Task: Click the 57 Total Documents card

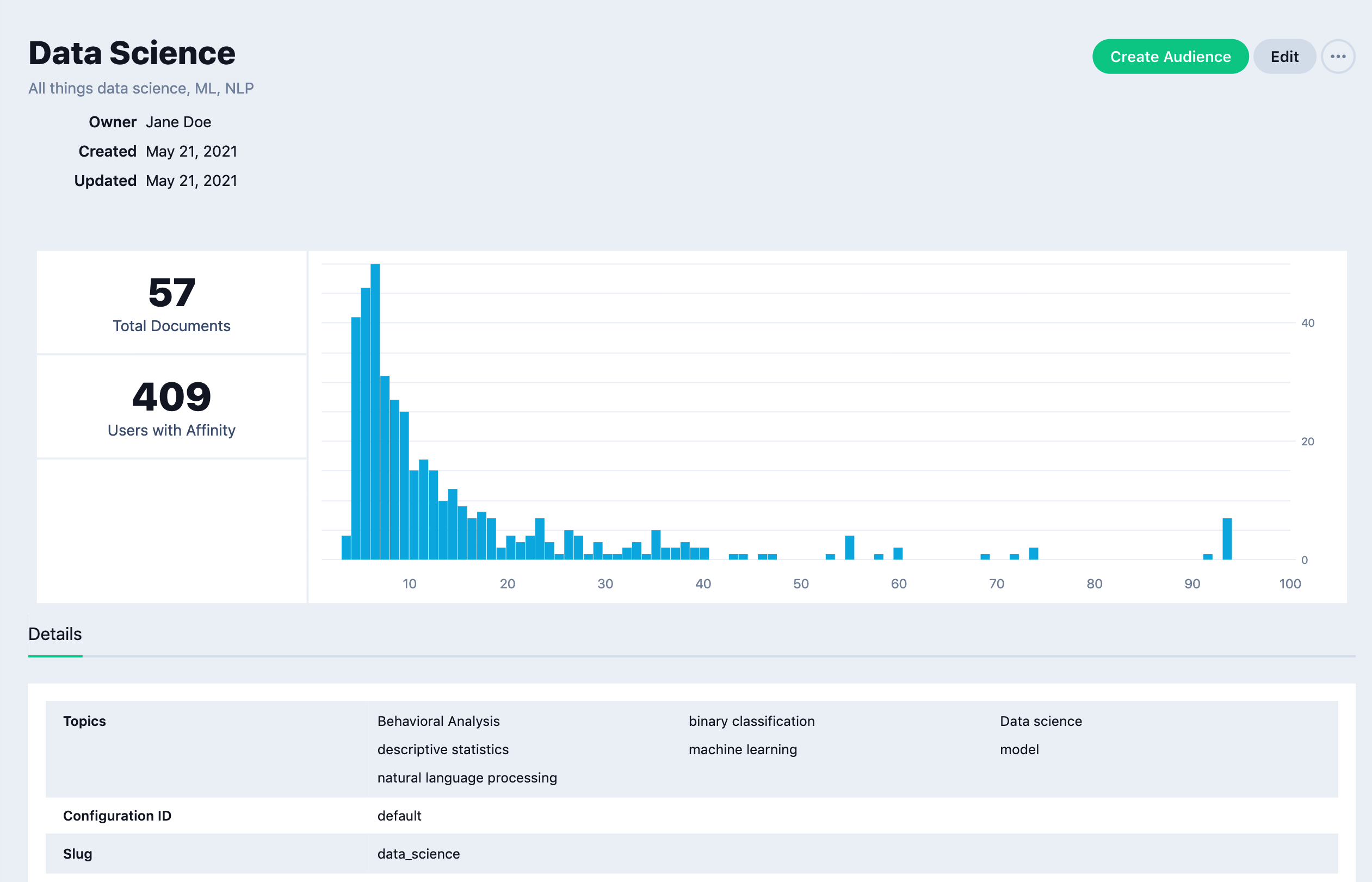Action: click(x=171, y=303)
